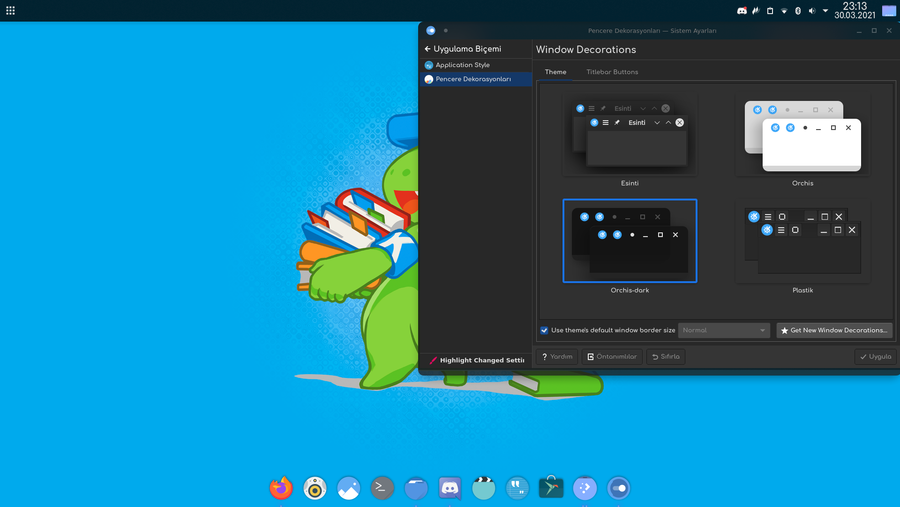Click the volume speaker tray icon
The image size is (900, 507).
click(x=812, y=11)
